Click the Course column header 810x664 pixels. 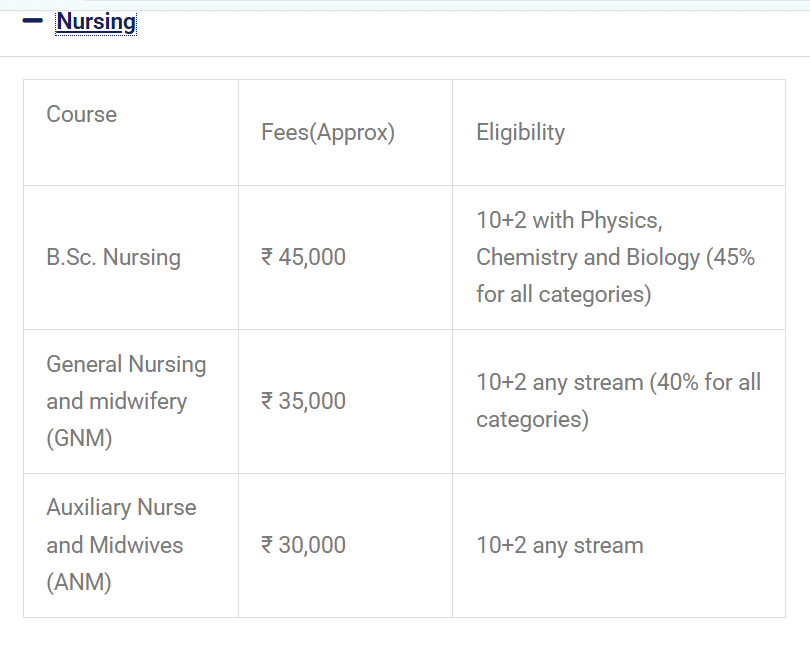[82, 114]
